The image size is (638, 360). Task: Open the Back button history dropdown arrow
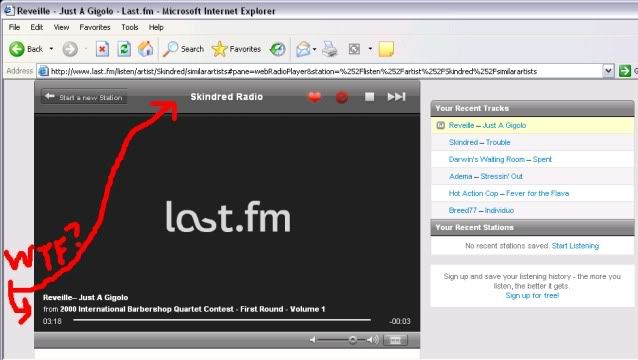[x=51, y=49]
